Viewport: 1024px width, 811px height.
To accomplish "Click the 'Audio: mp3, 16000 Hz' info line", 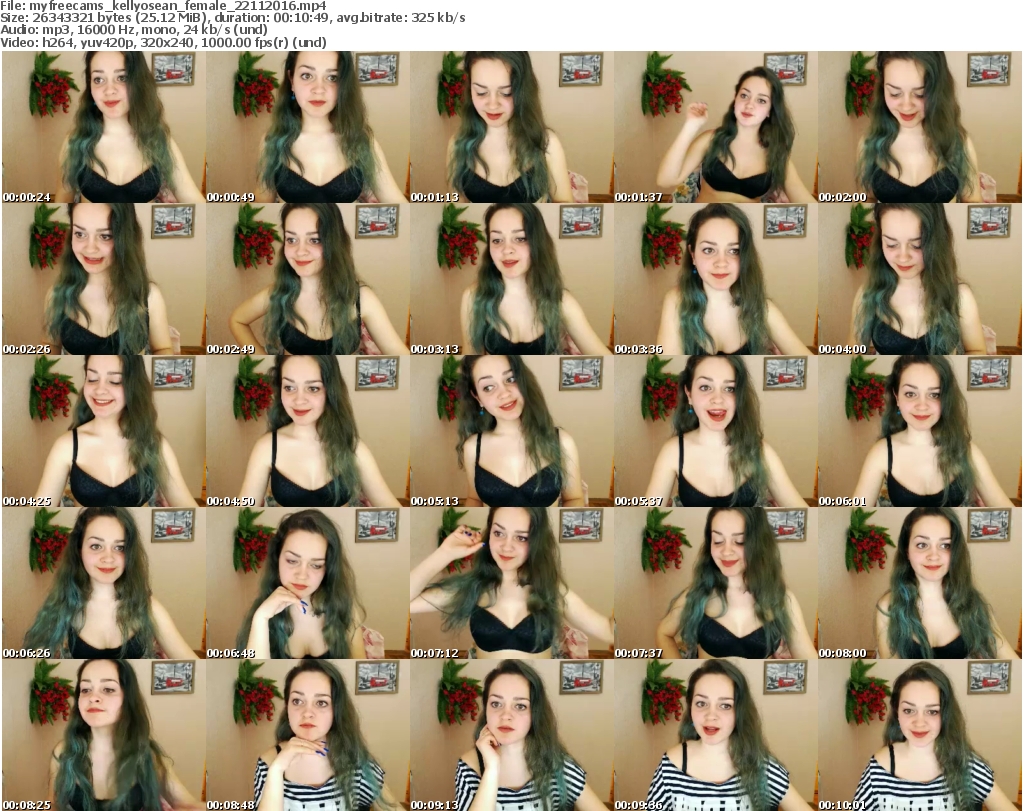I will coord(134,30).
